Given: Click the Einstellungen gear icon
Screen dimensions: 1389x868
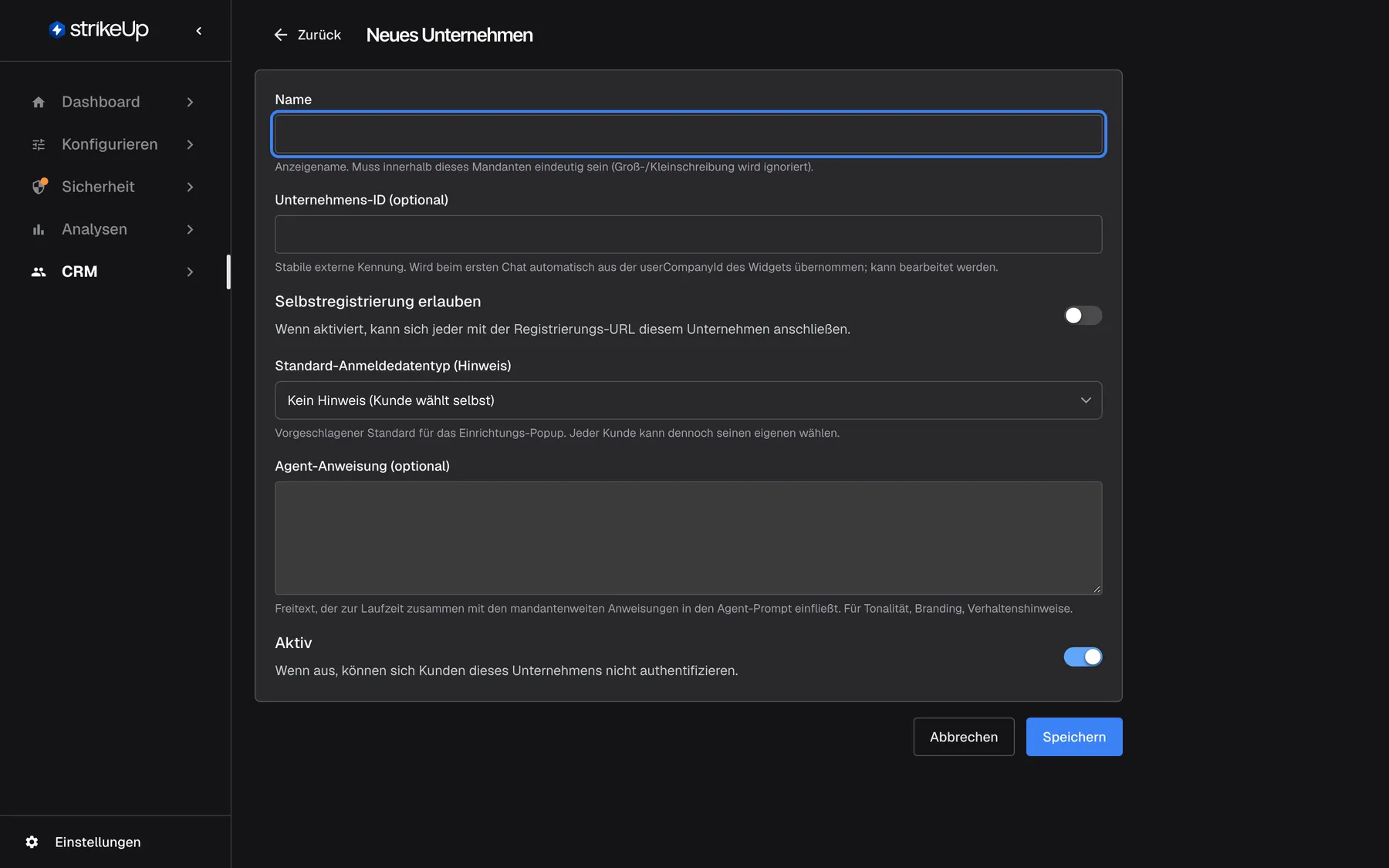Looking at the screenshot, I should pyautogui.click(x=32, y=842).
